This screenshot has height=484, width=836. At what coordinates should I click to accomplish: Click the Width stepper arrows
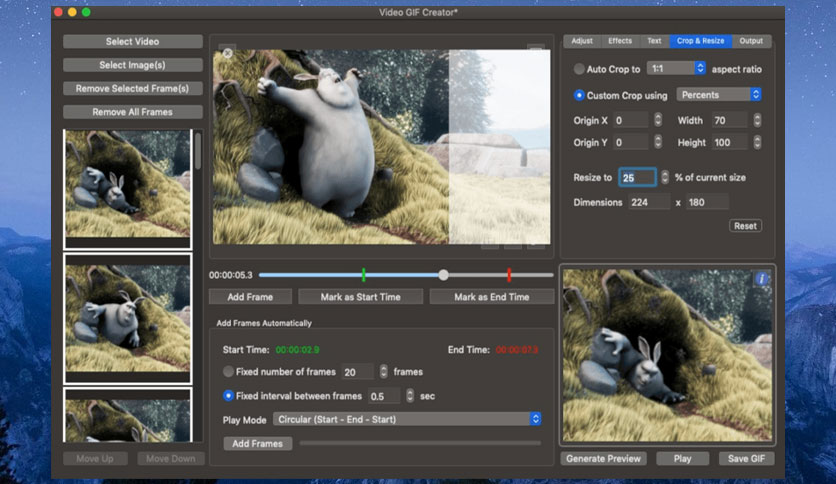pos(757,120)
